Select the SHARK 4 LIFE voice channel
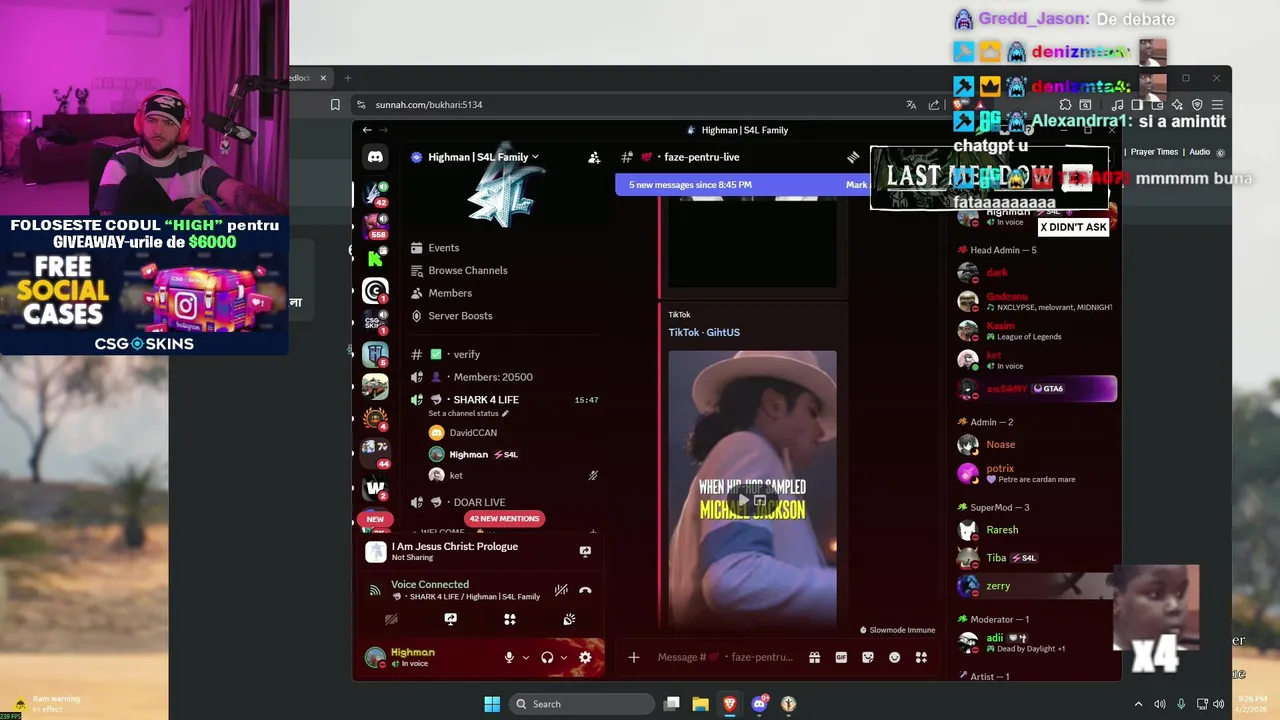Screen dimensions: 1280x720 click(505, 400)
